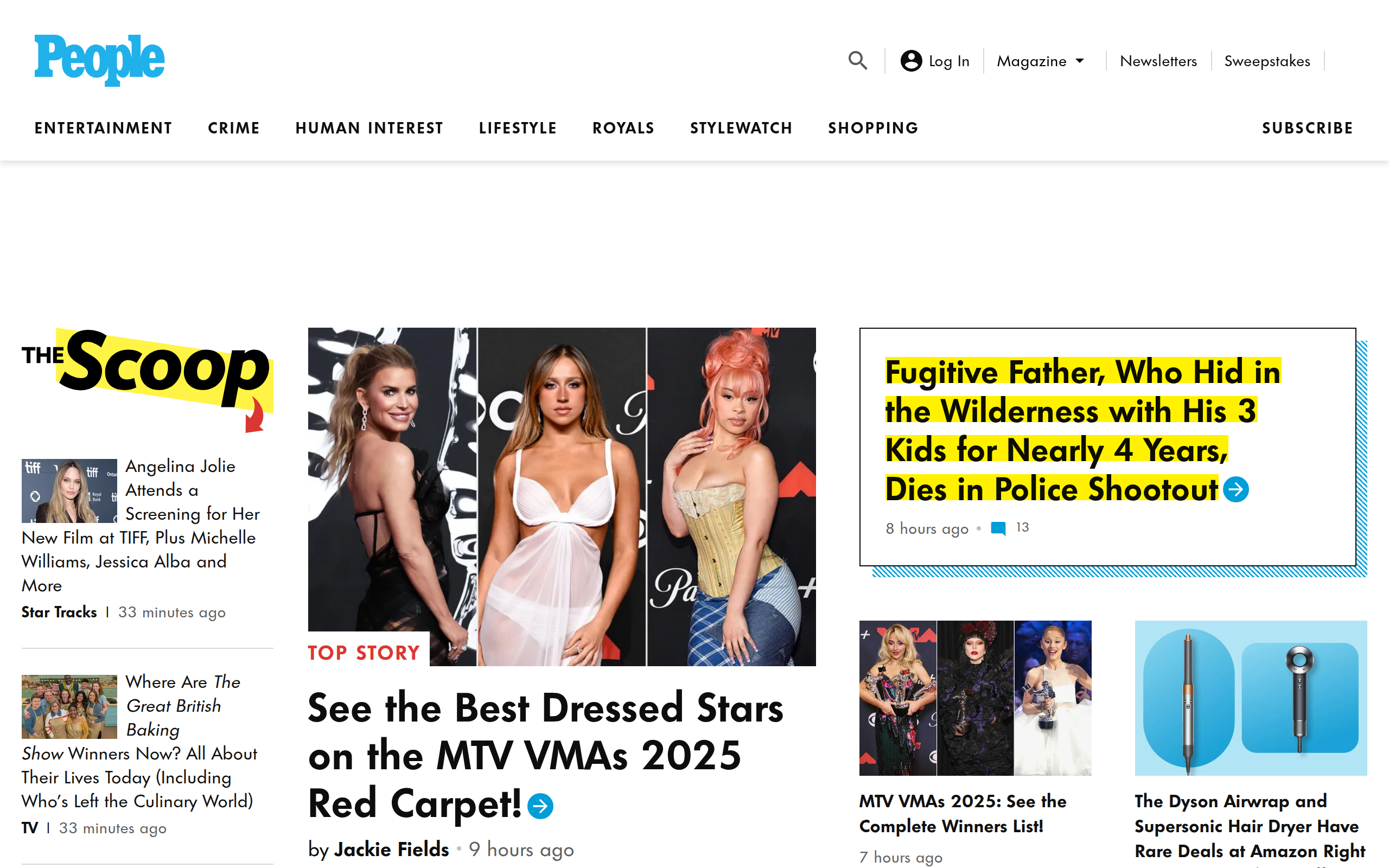
Task: Open the StyleWatch section
Action: pos(741,128)
